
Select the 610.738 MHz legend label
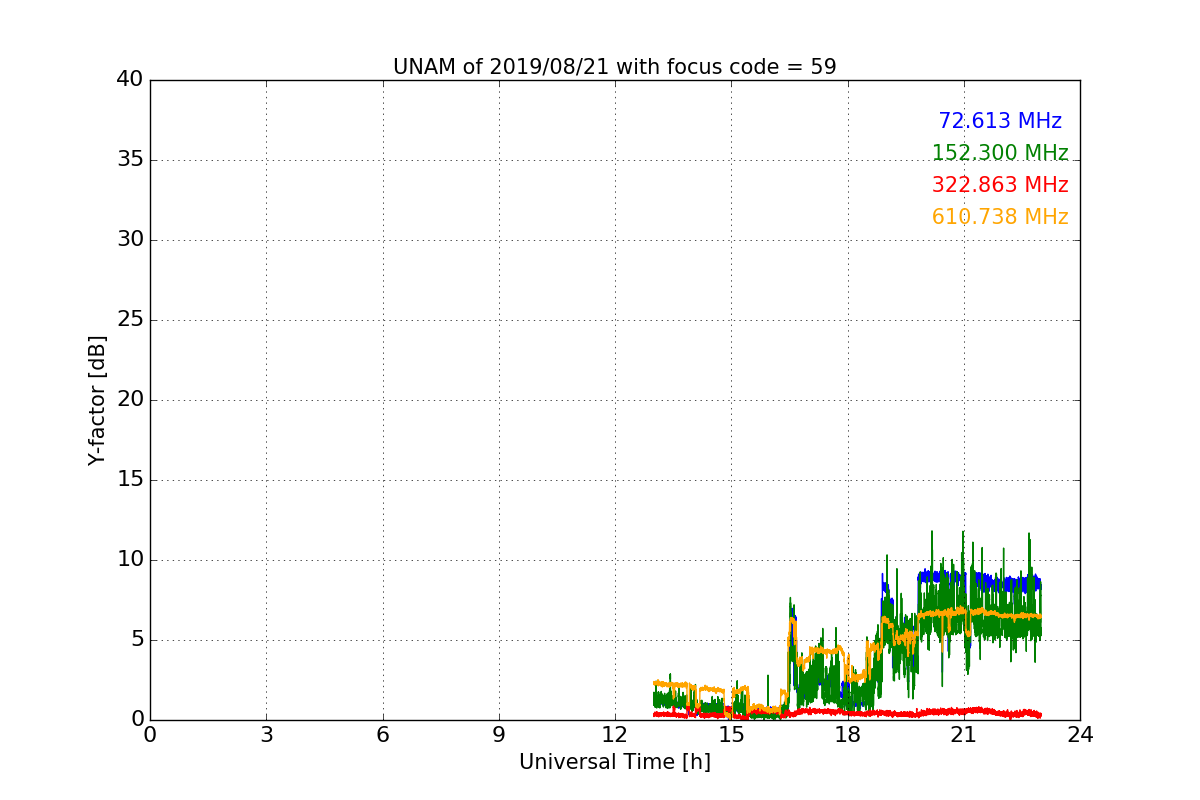1000,217
